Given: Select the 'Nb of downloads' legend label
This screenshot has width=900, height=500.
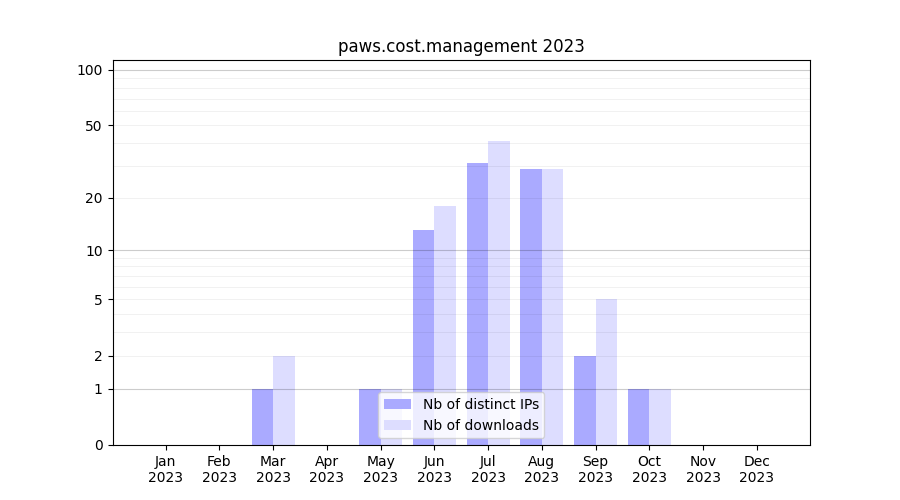Looking at the screenshot, I should point(480,425).
